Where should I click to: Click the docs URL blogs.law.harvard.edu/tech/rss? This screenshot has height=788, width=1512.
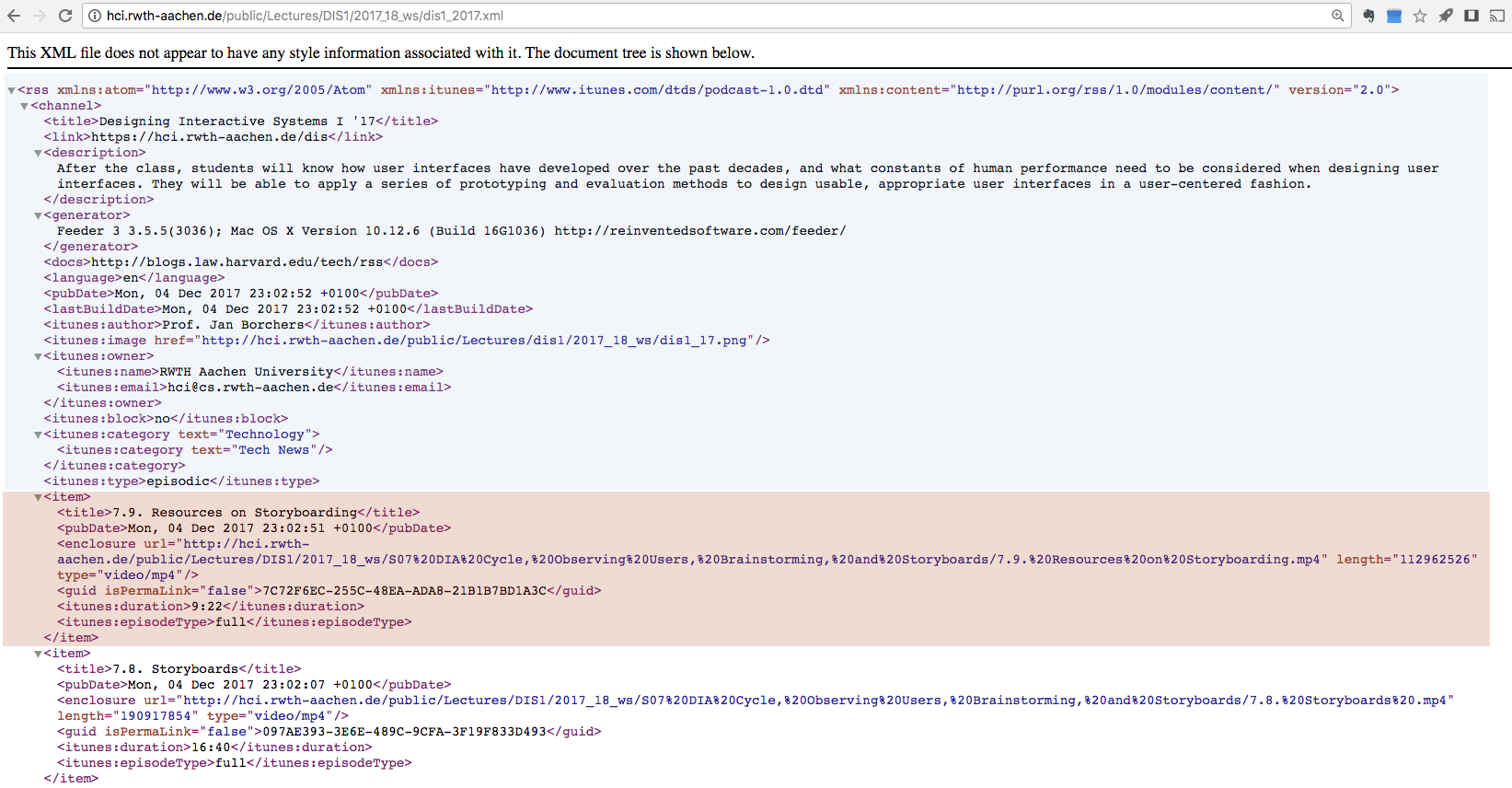coord(237,262)
